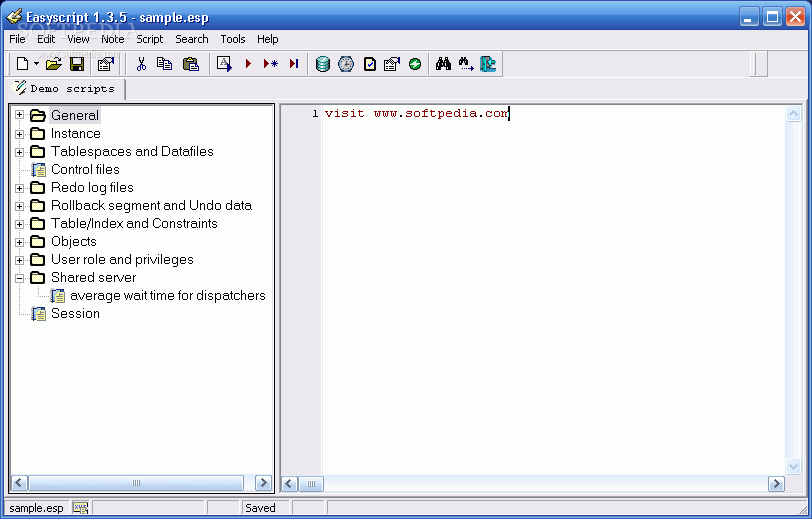Open the Script menu
The image size is (812, 519).
150,39
